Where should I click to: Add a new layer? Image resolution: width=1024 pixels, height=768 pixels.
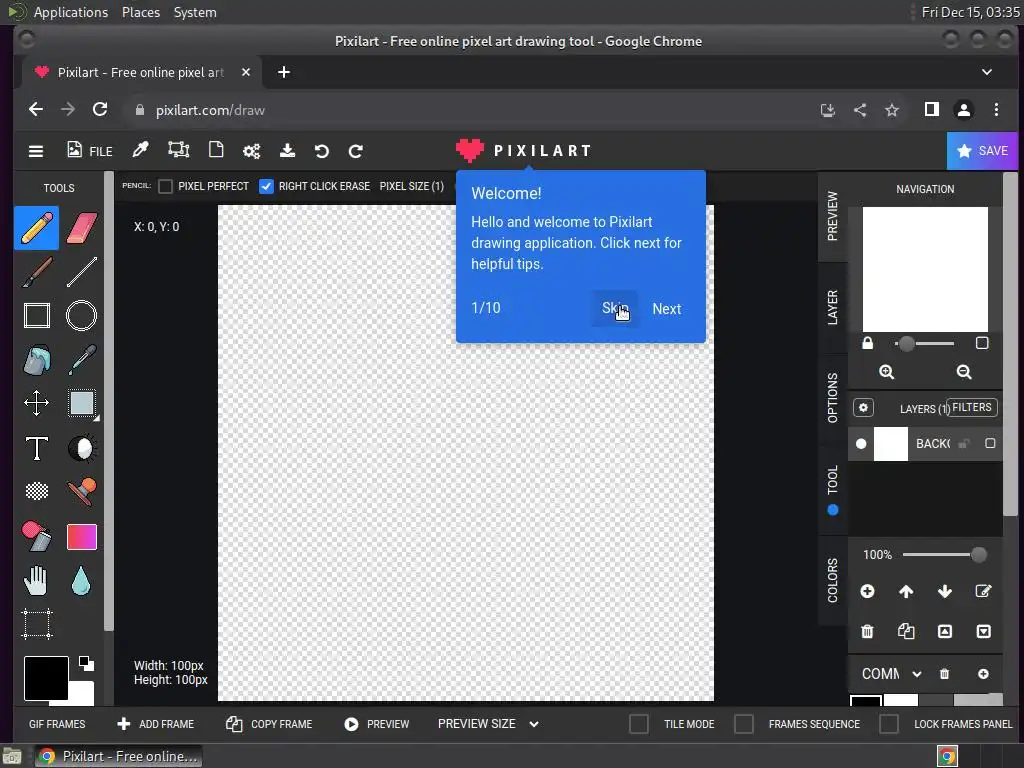pos(867,591)
